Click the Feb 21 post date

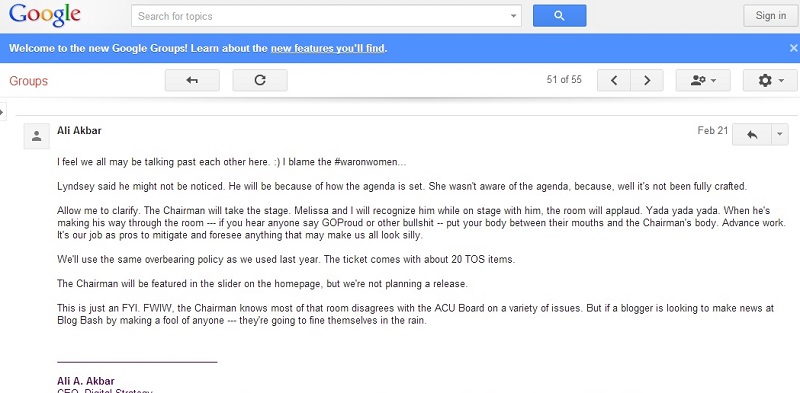(713, 131)
